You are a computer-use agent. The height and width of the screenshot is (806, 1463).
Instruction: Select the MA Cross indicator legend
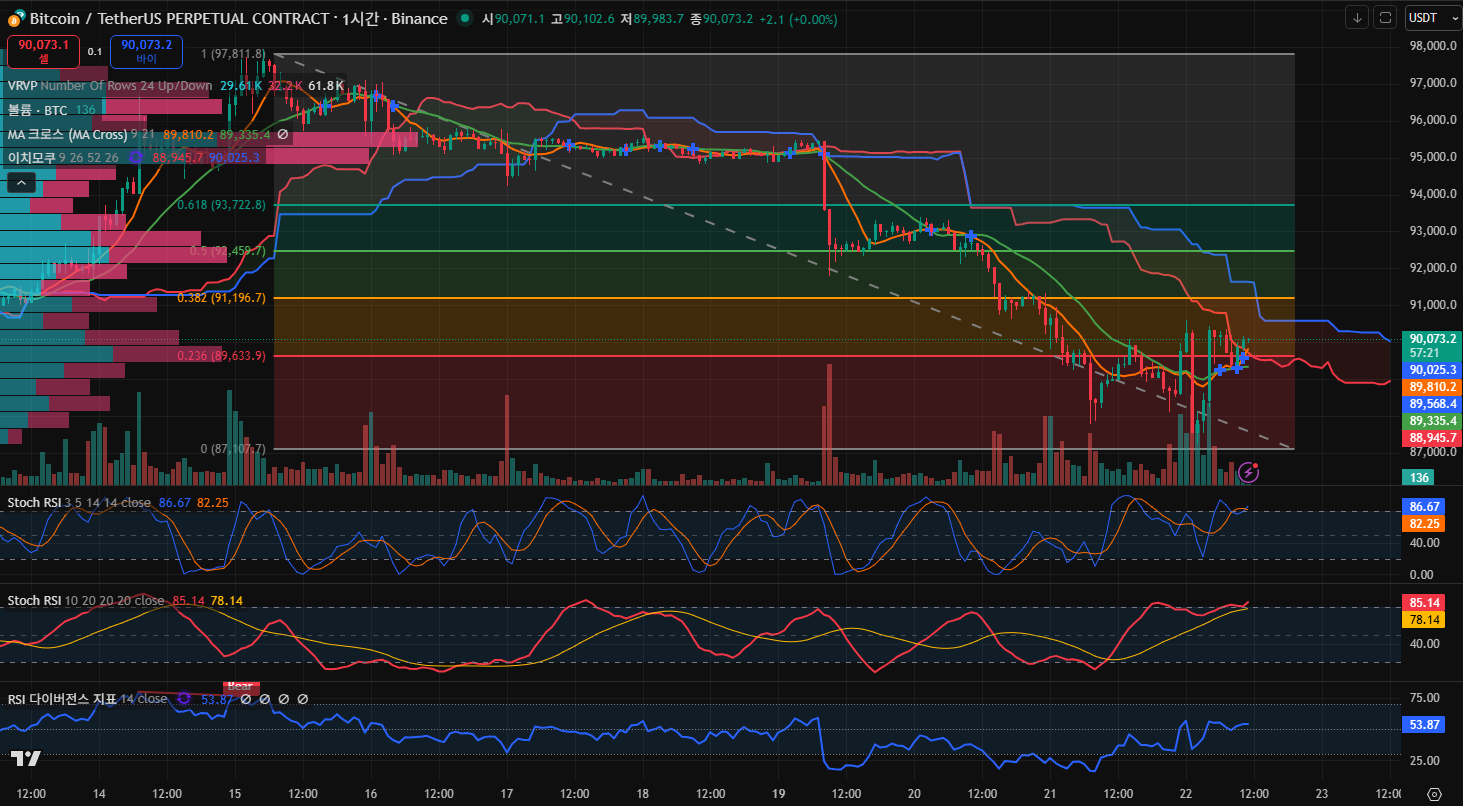tap(67, 134)
